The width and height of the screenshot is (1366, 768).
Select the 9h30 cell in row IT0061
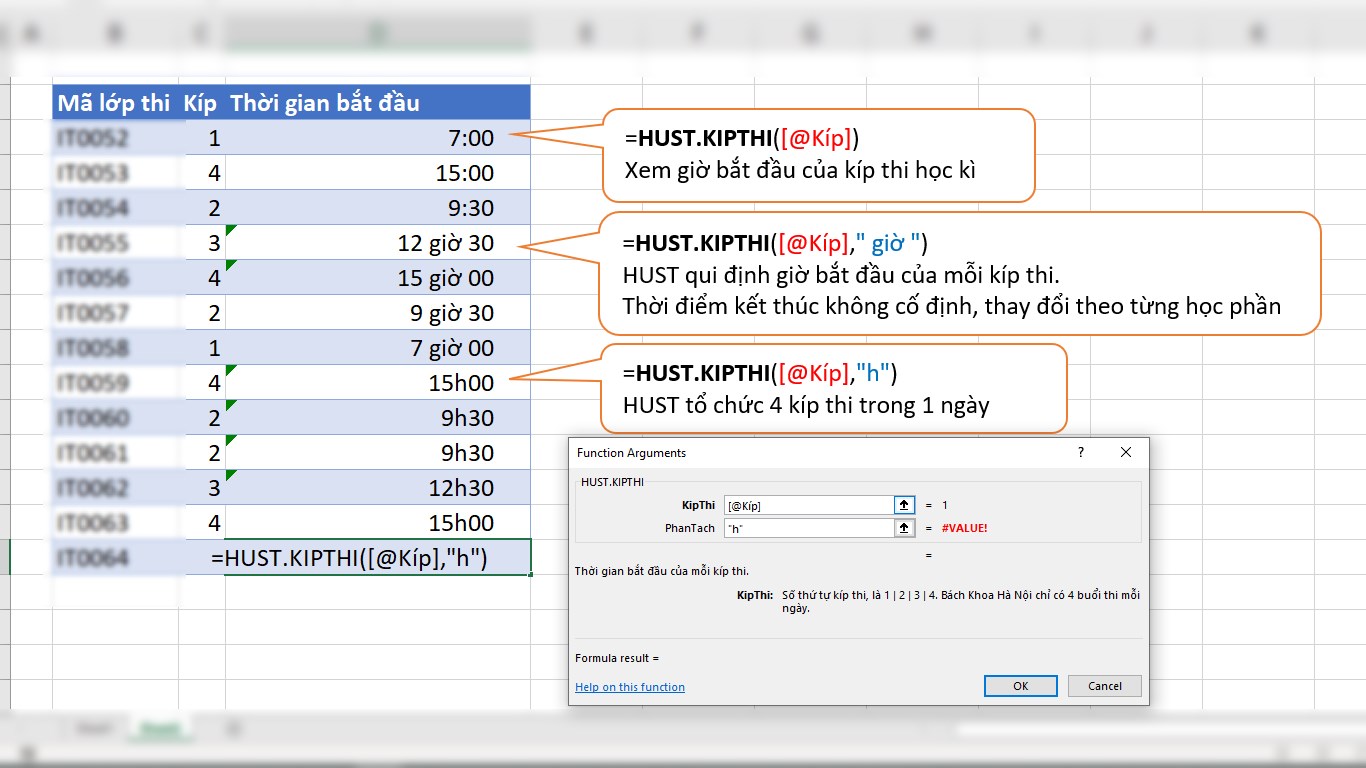(378, 453)
